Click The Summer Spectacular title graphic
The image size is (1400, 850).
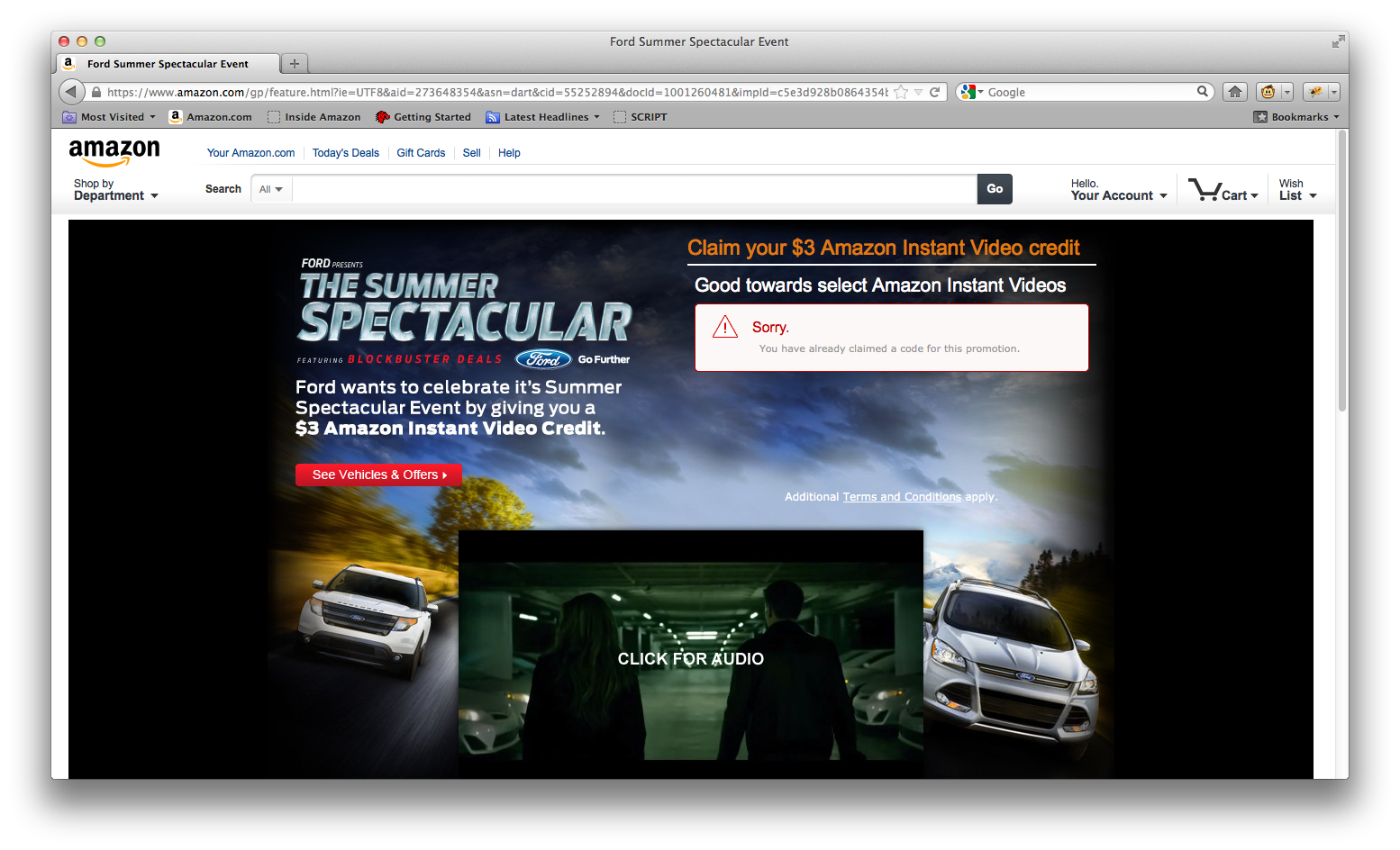(464, 306)
